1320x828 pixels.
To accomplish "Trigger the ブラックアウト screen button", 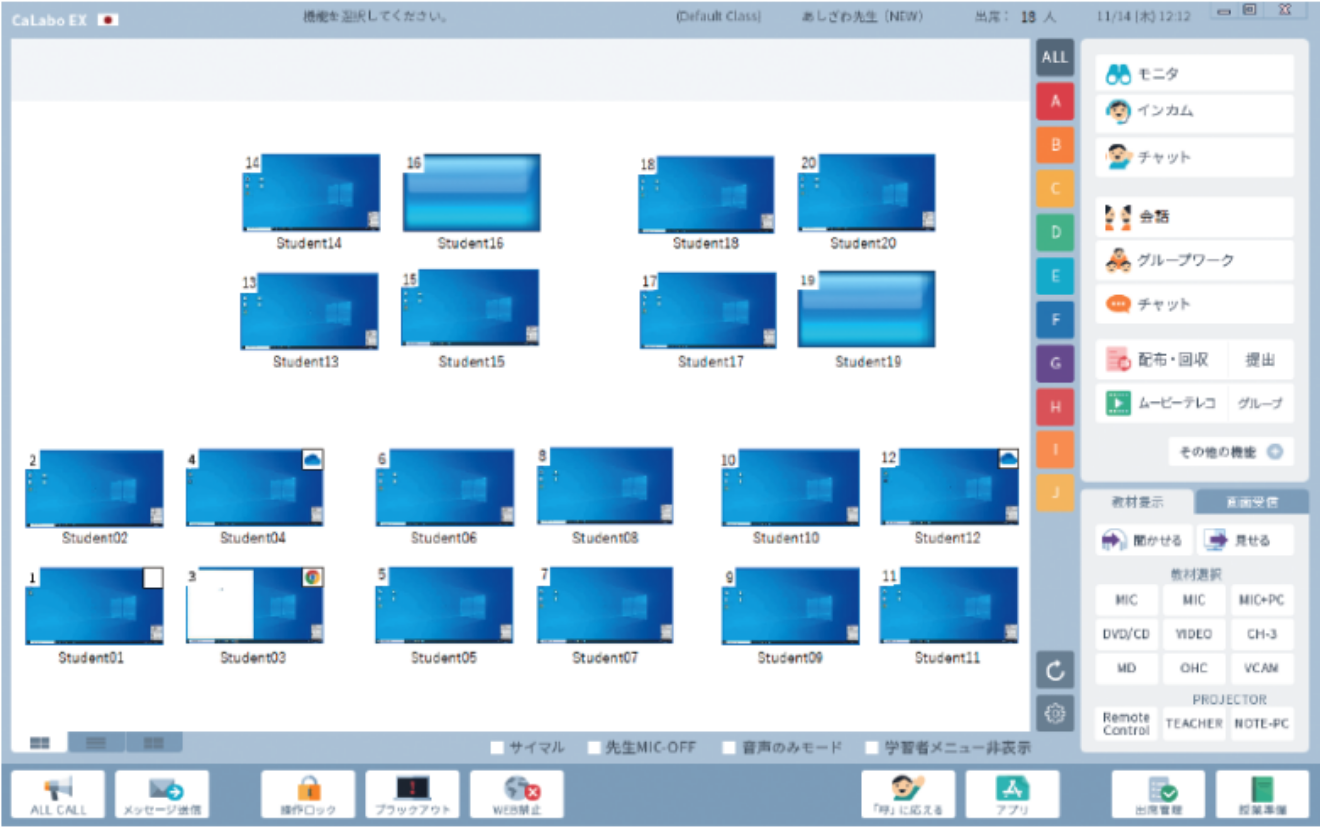I will [412, 794].
